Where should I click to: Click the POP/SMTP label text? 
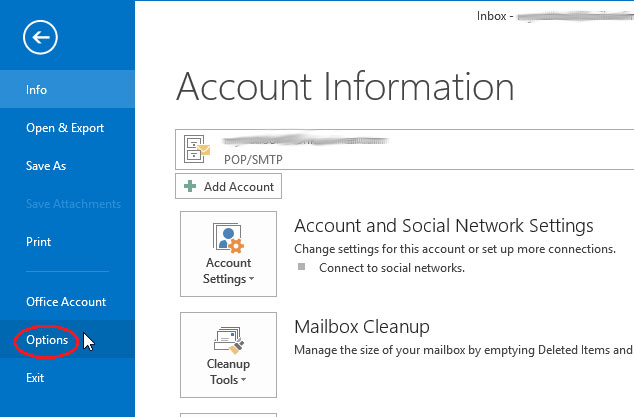point(254,160)
